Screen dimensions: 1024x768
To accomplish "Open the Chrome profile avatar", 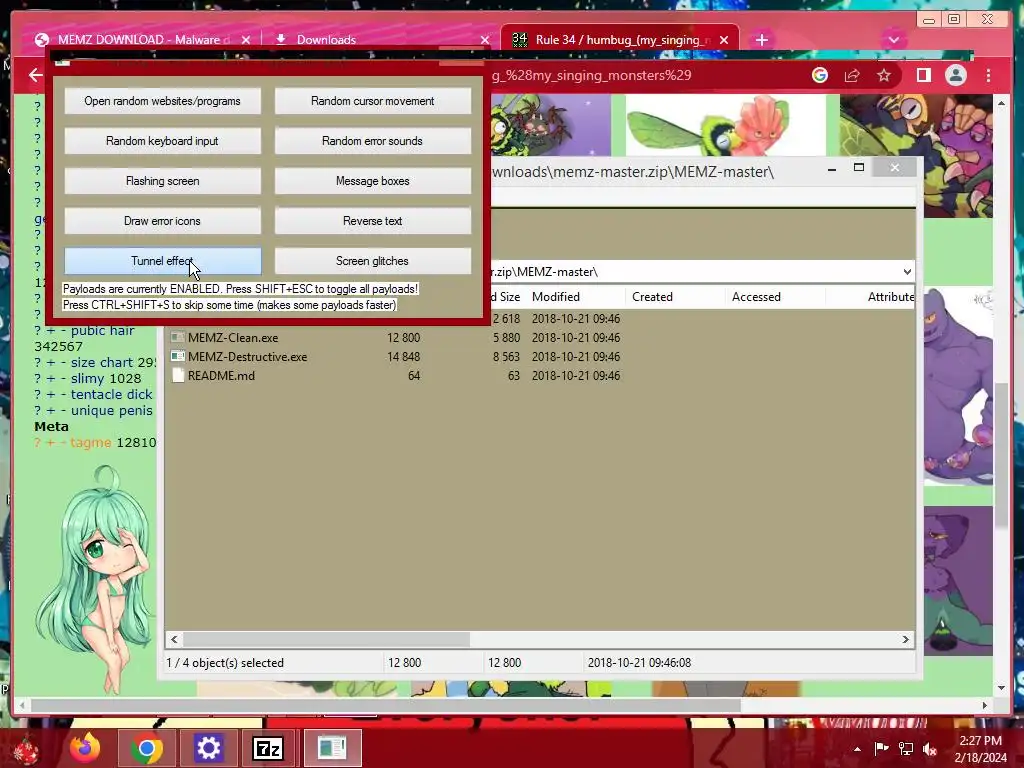I will pos(955,76).
